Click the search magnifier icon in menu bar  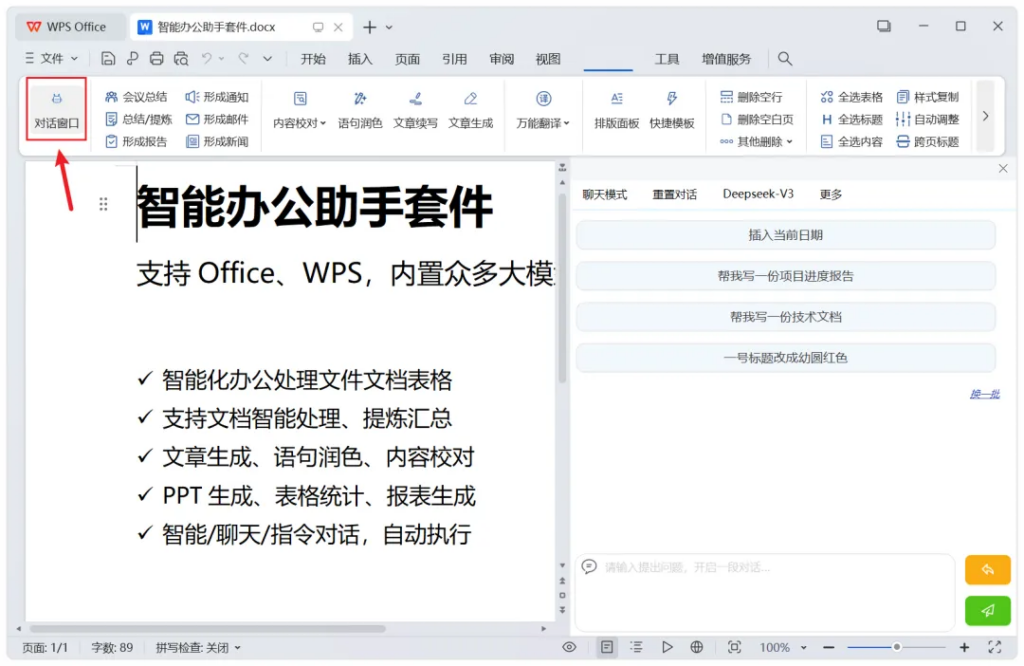point(785,59)
